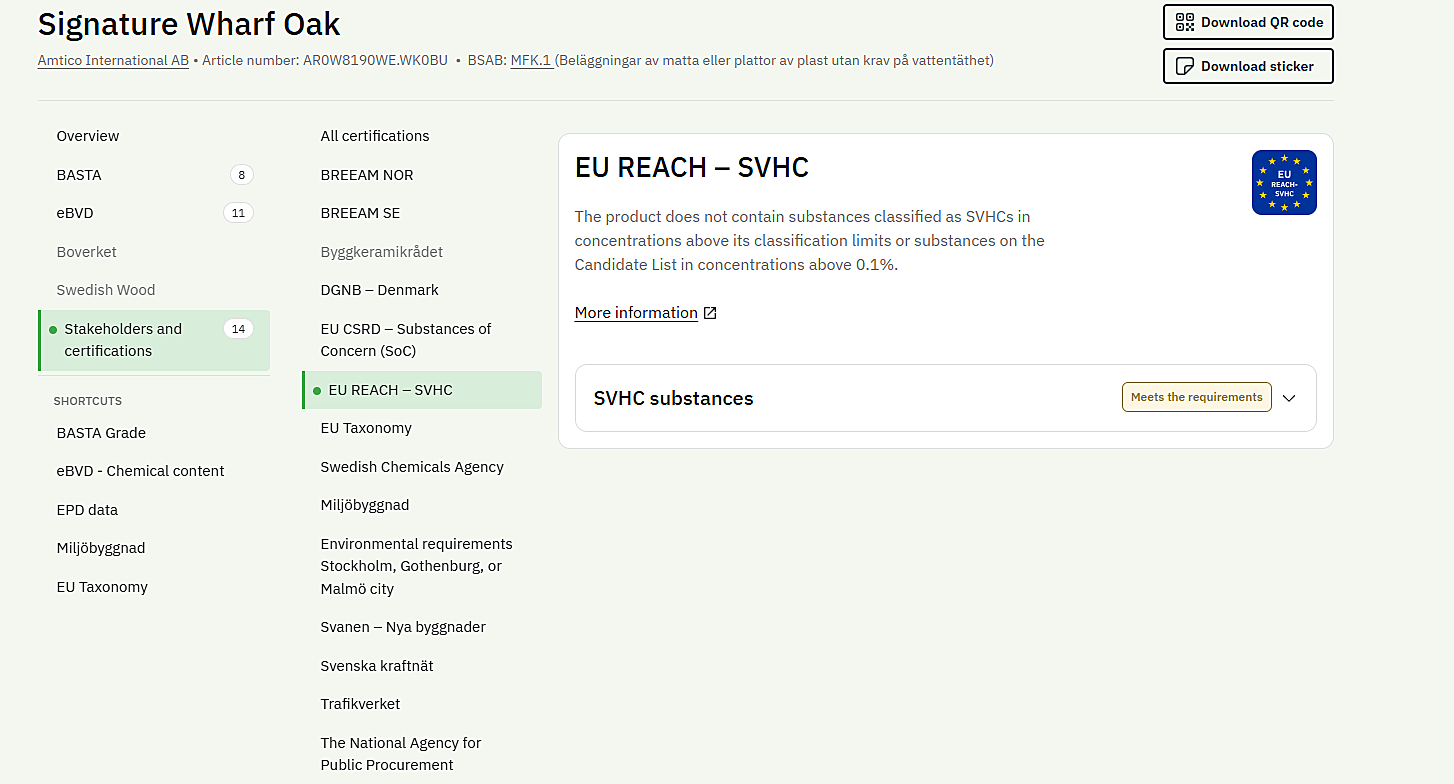The image size is (1454, 784).
Task: Select the Byggkeramikrådet certification
Action: 382,252
